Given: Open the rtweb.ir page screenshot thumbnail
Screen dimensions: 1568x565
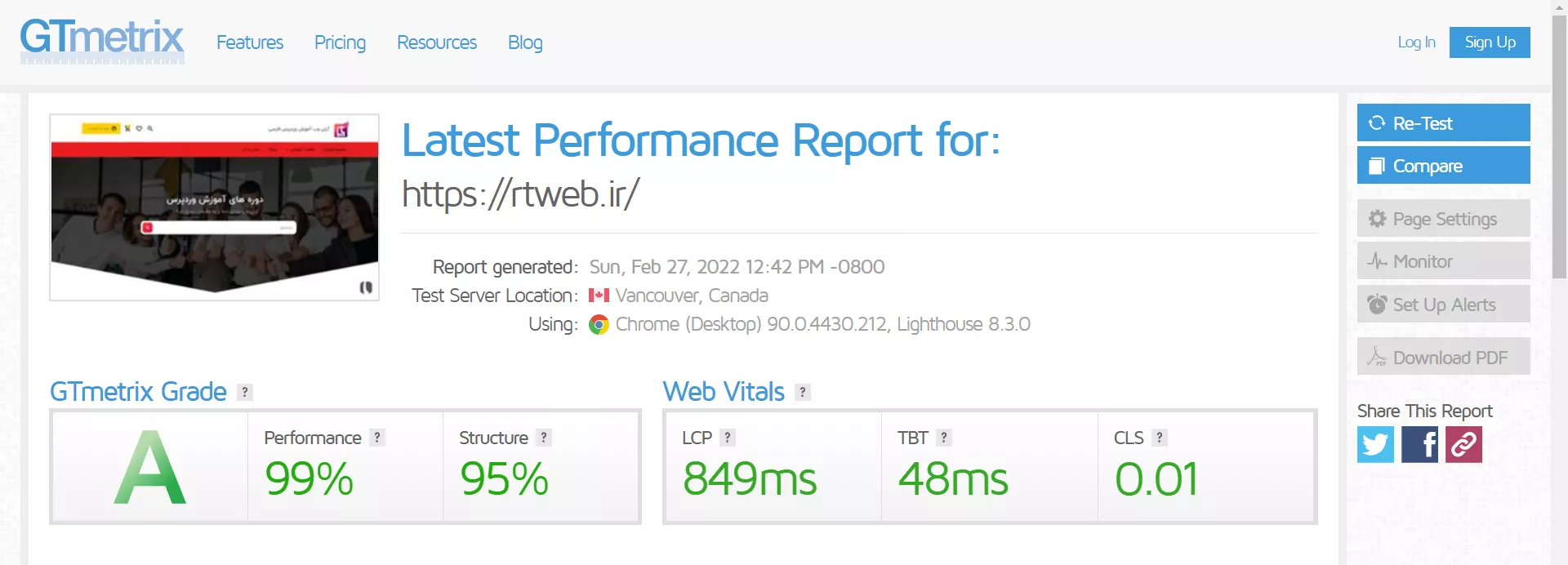Looking at the screenshot, I should [214, 207].
